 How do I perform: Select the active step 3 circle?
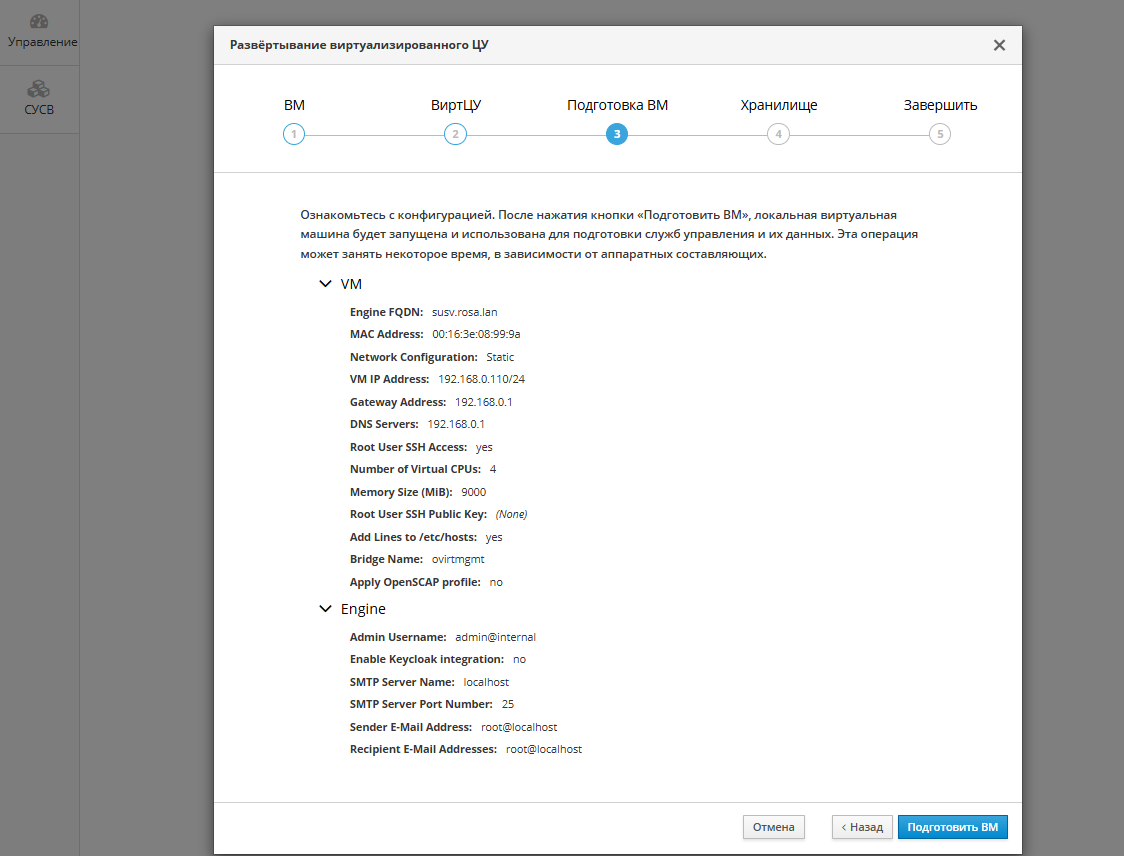point(617,135)
